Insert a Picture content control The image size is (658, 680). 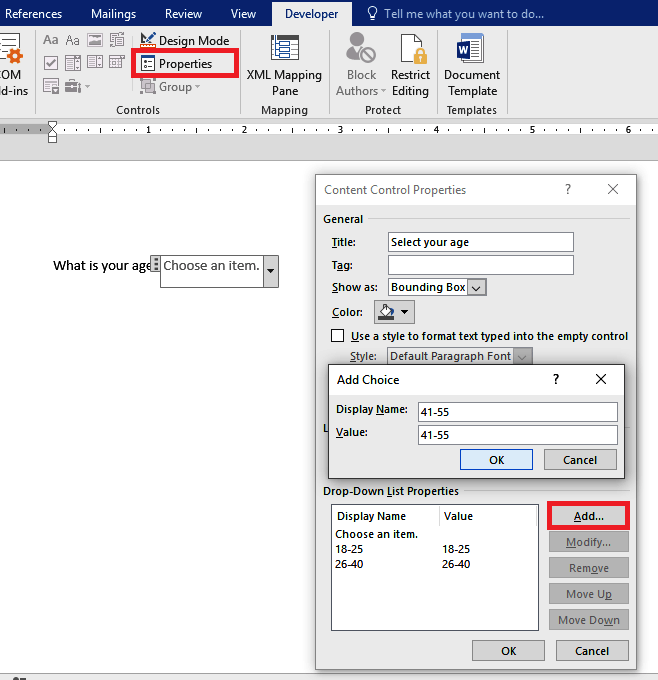[95, 40]
